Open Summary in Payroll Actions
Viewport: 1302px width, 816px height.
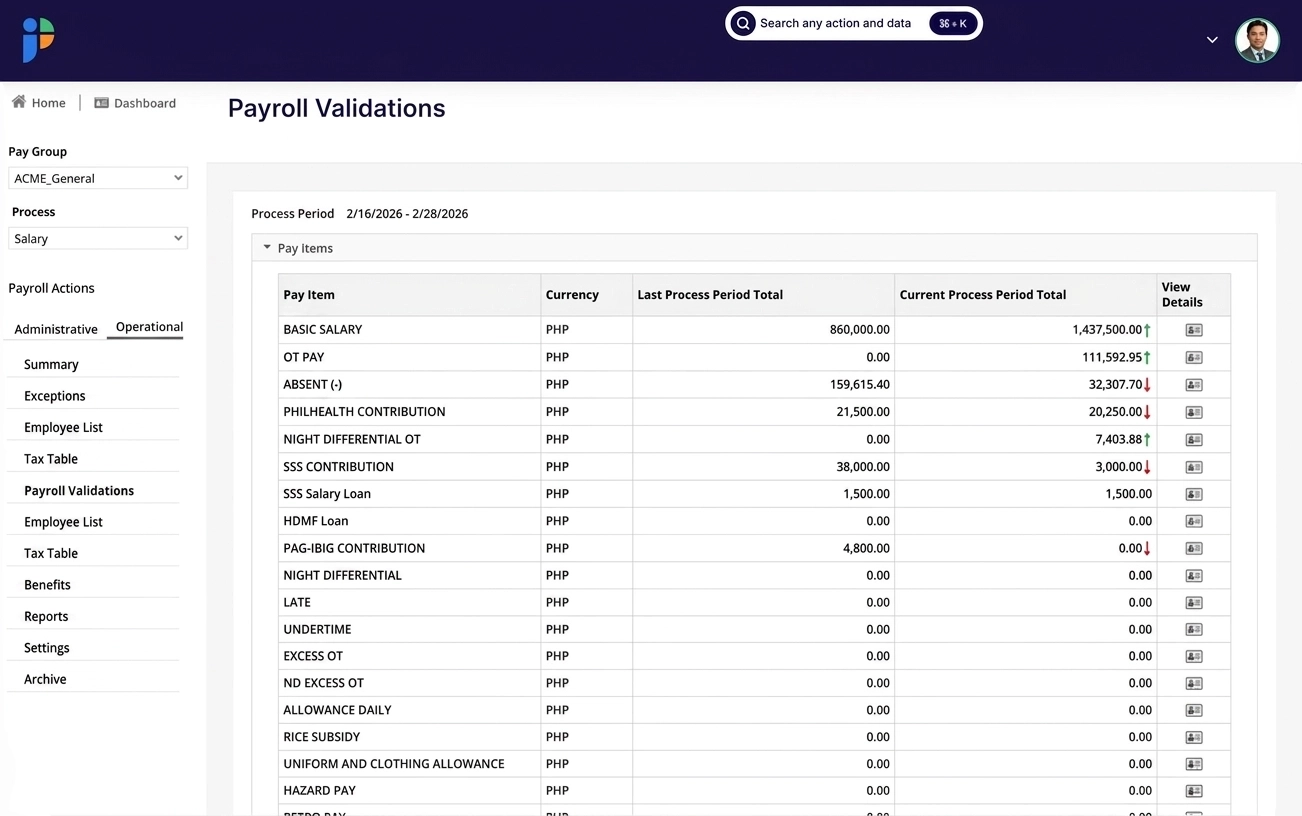[x=51, y=365]
